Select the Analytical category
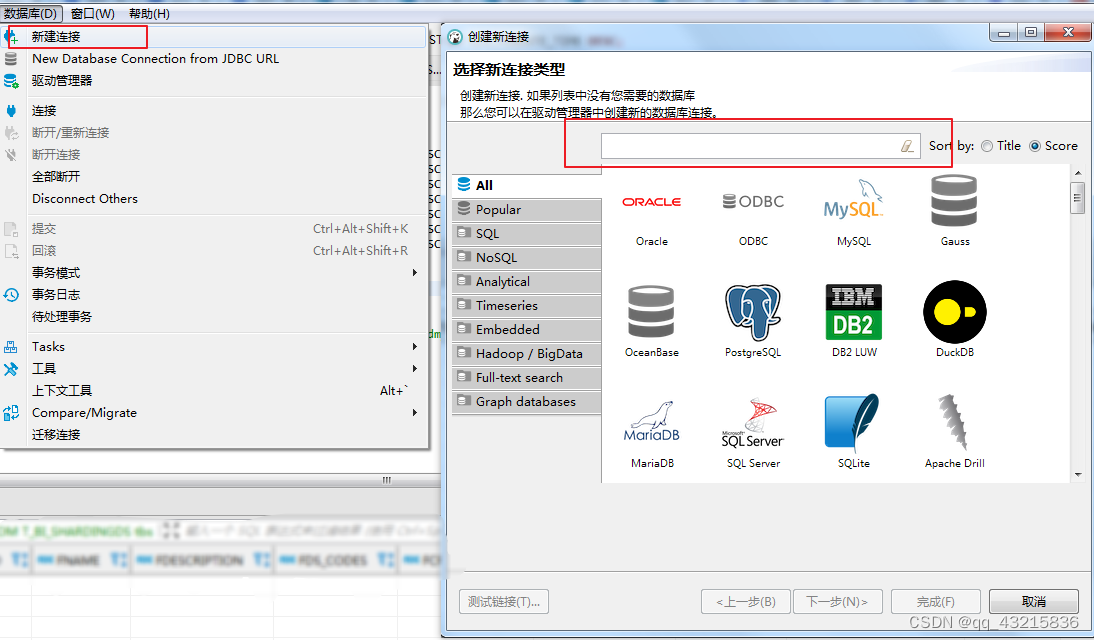Screen dimensions: 1094x640 tap(527, 281)
